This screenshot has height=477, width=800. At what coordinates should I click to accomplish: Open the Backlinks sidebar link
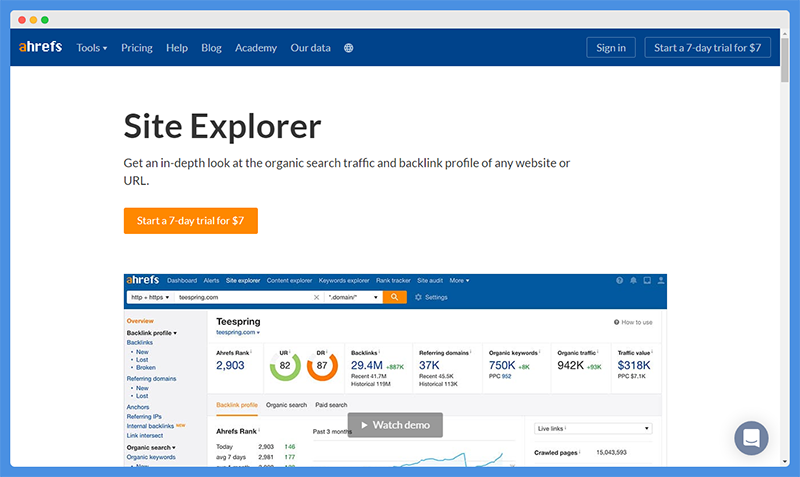pyautogui.click(x=139, y=342)
